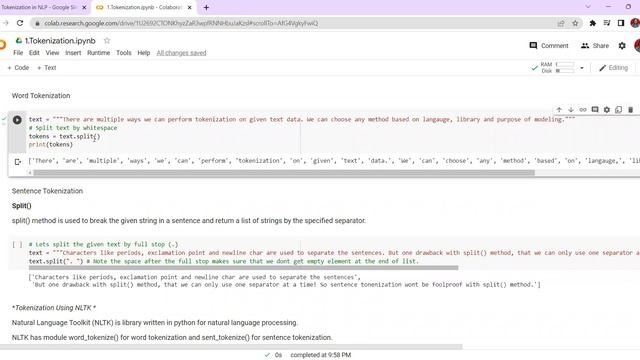Open the View menu
The width and height of the screenshot is (640, 360).
(52, 53)
